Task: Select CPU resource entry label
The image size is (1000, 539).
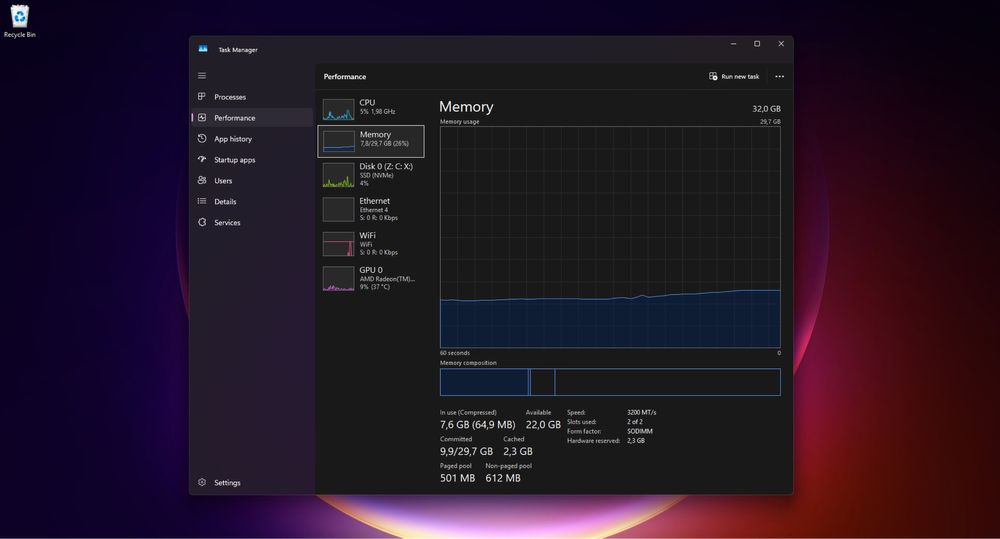Action: pyautogui.click(x=367, y=102)
